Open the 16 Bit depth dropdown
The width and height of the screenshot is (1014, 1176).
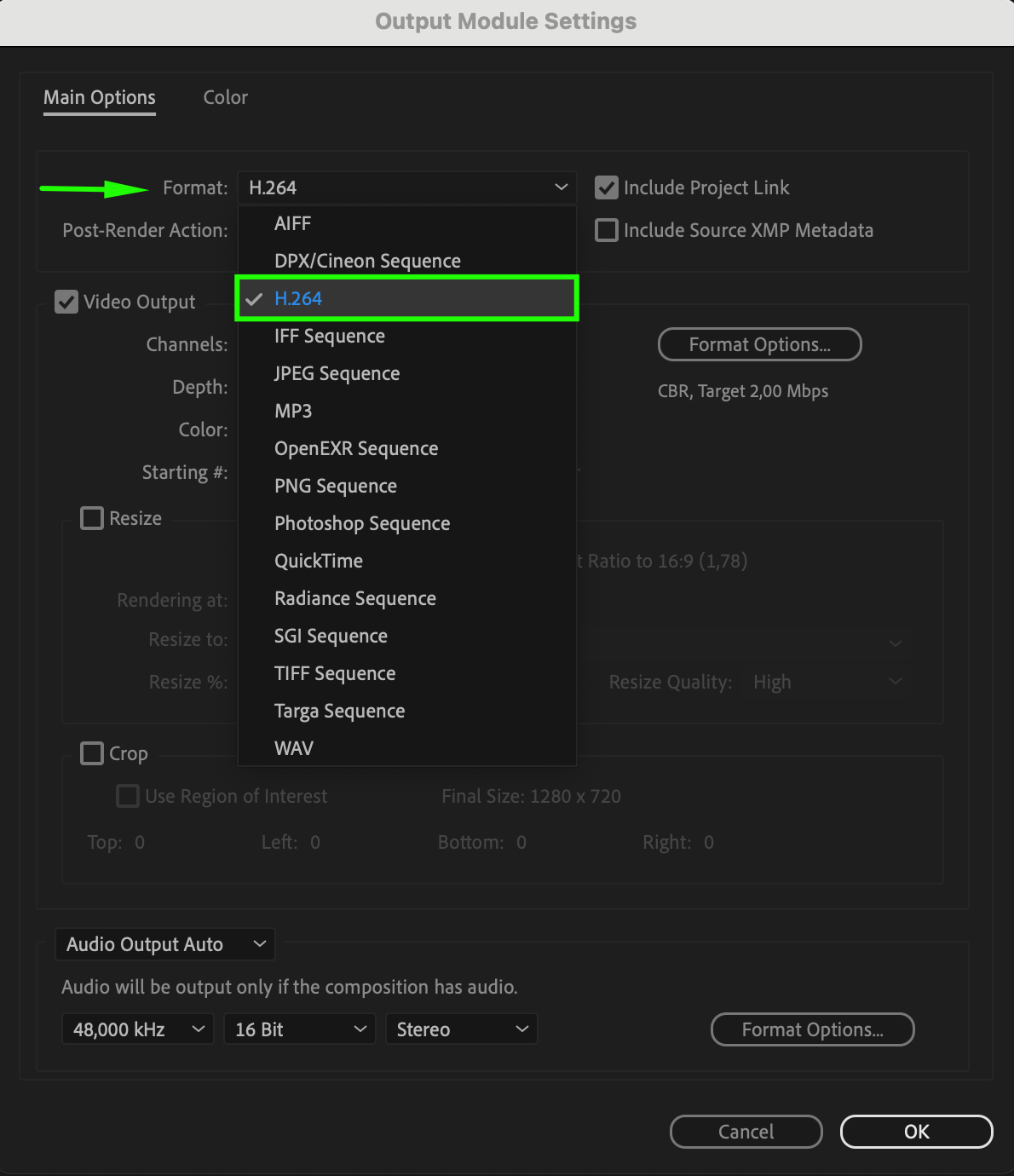(x=299, y=1029)
